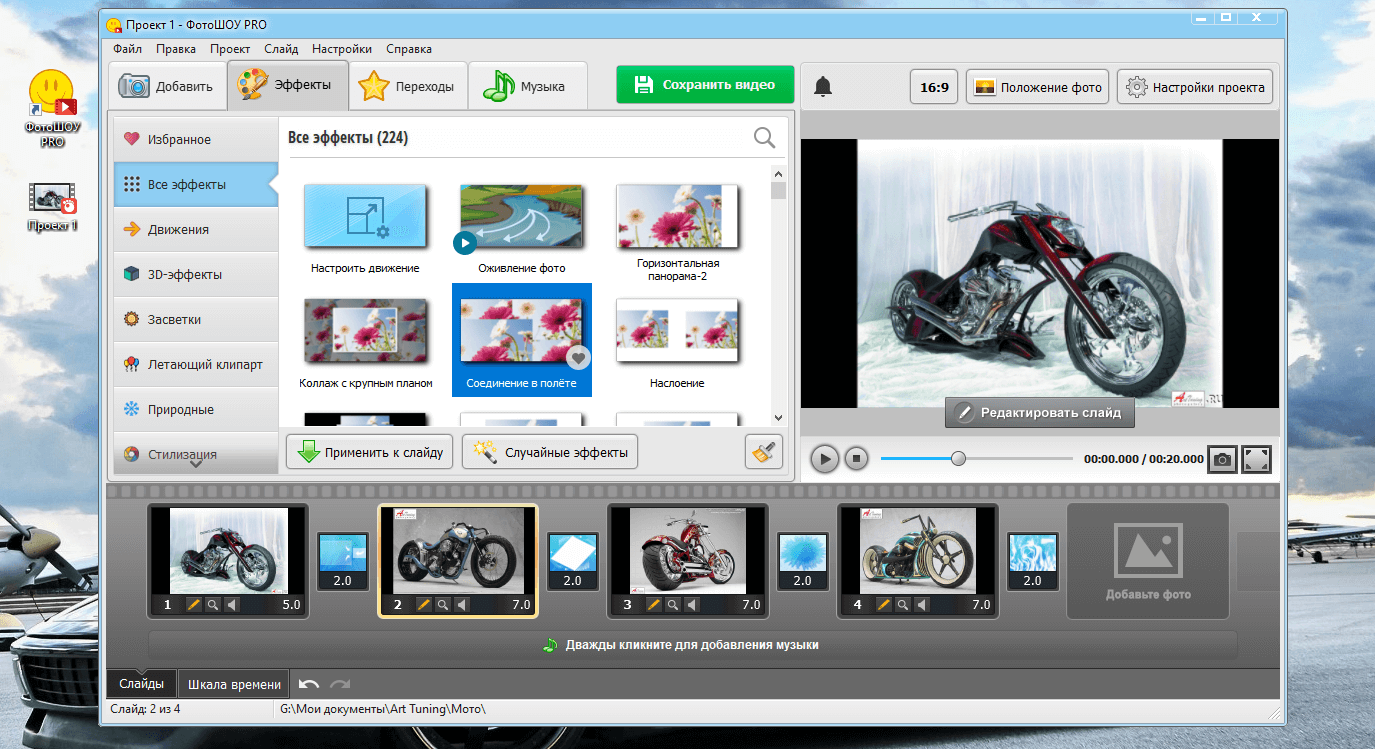Viewport: 1375px width, 749px height.
Task: Click the undo arrow icon
Action: (309, 684)
